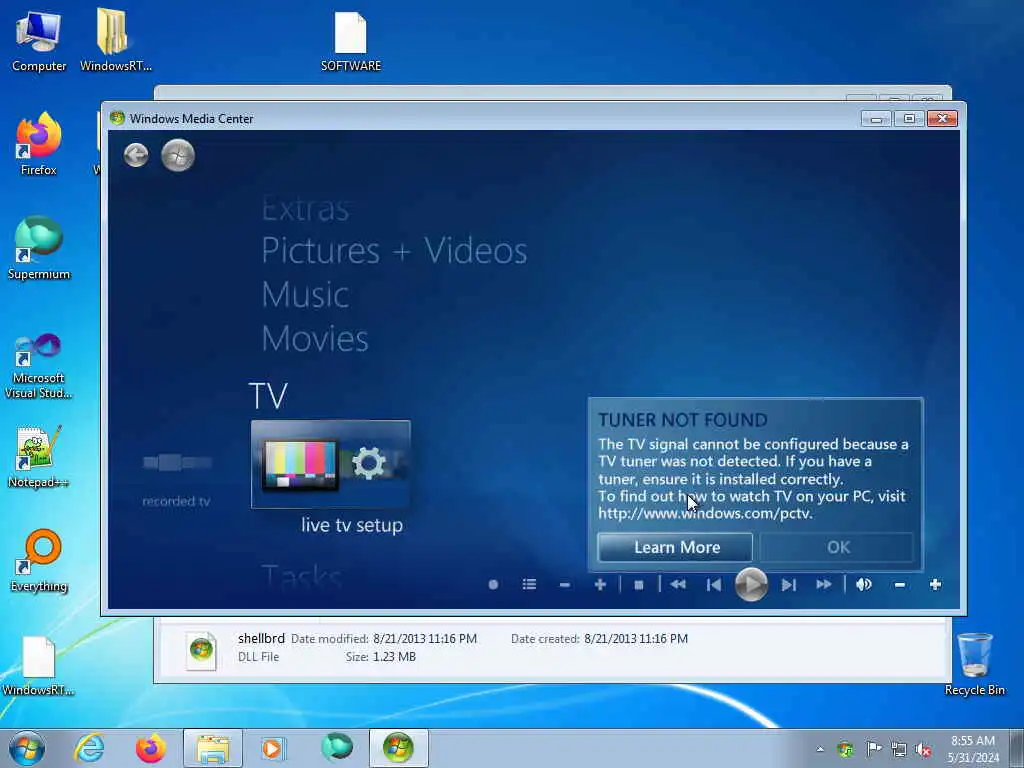
Task: Click the round Play button
Action: [x=751, y=584]
